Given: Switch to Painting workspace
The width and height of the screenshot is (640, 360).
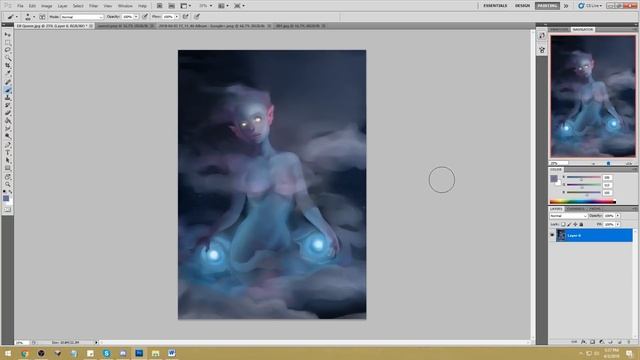Looking at the screenshot, I should tap(547, 6).
